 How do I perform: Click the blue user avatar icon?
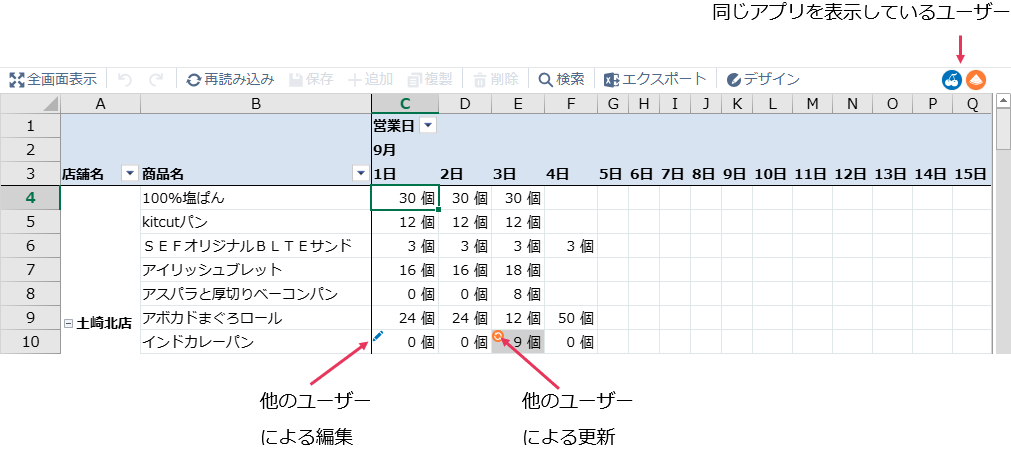point(952,80)
